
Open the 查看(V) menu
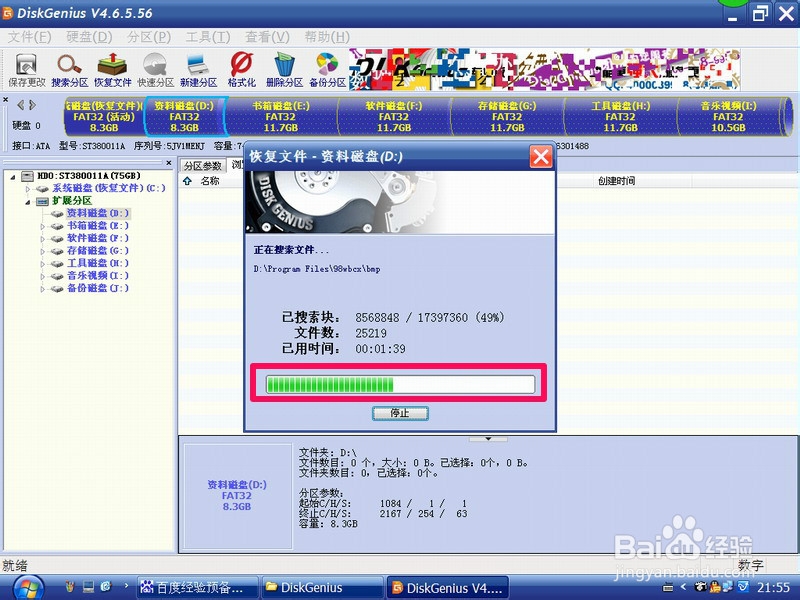[x=267, y=37]
